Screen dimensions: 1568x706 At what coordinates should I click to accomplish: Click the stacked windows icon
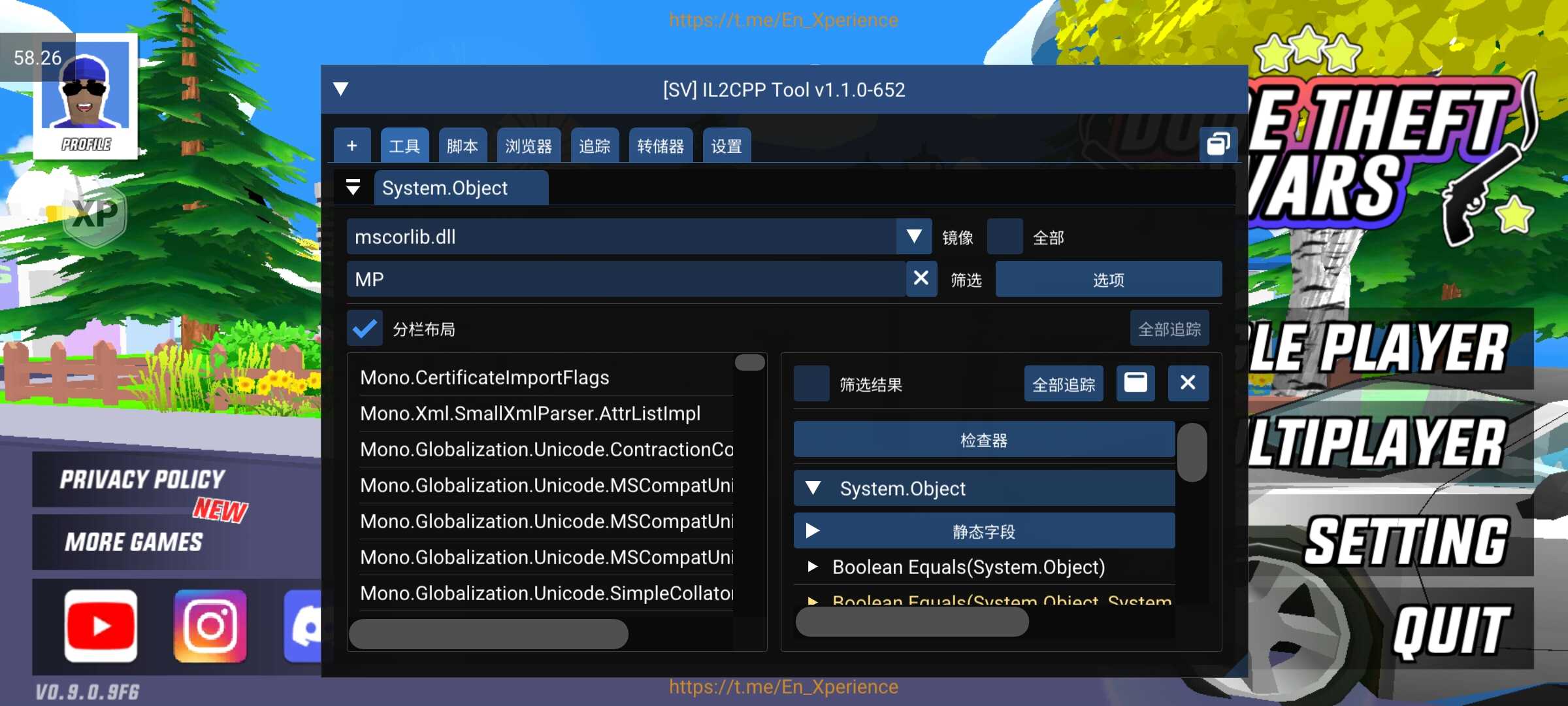pyautogui.click(x=1218, y=144)
